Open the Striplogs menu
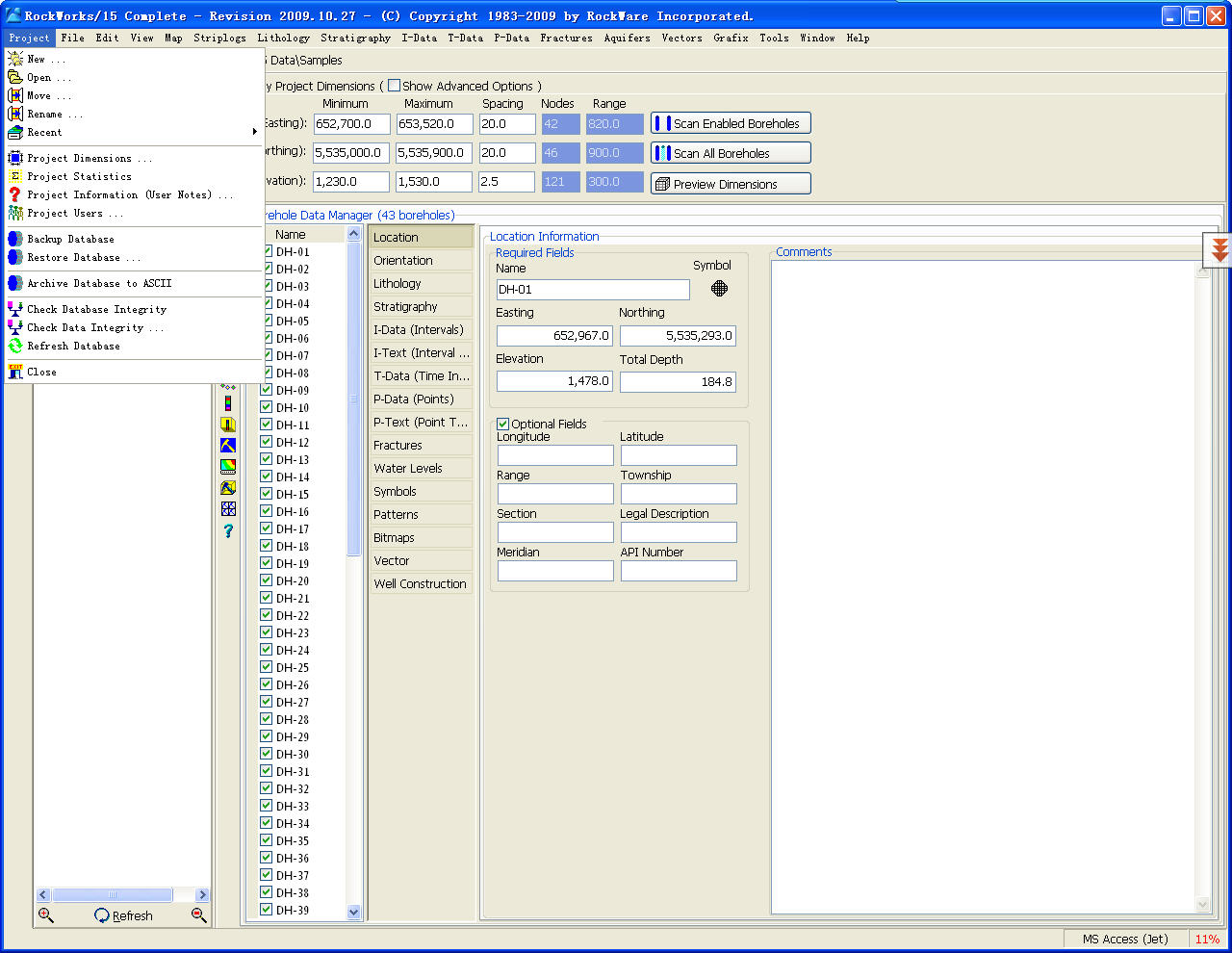The width and height of the screenshot is (1232, 953). 219,38
